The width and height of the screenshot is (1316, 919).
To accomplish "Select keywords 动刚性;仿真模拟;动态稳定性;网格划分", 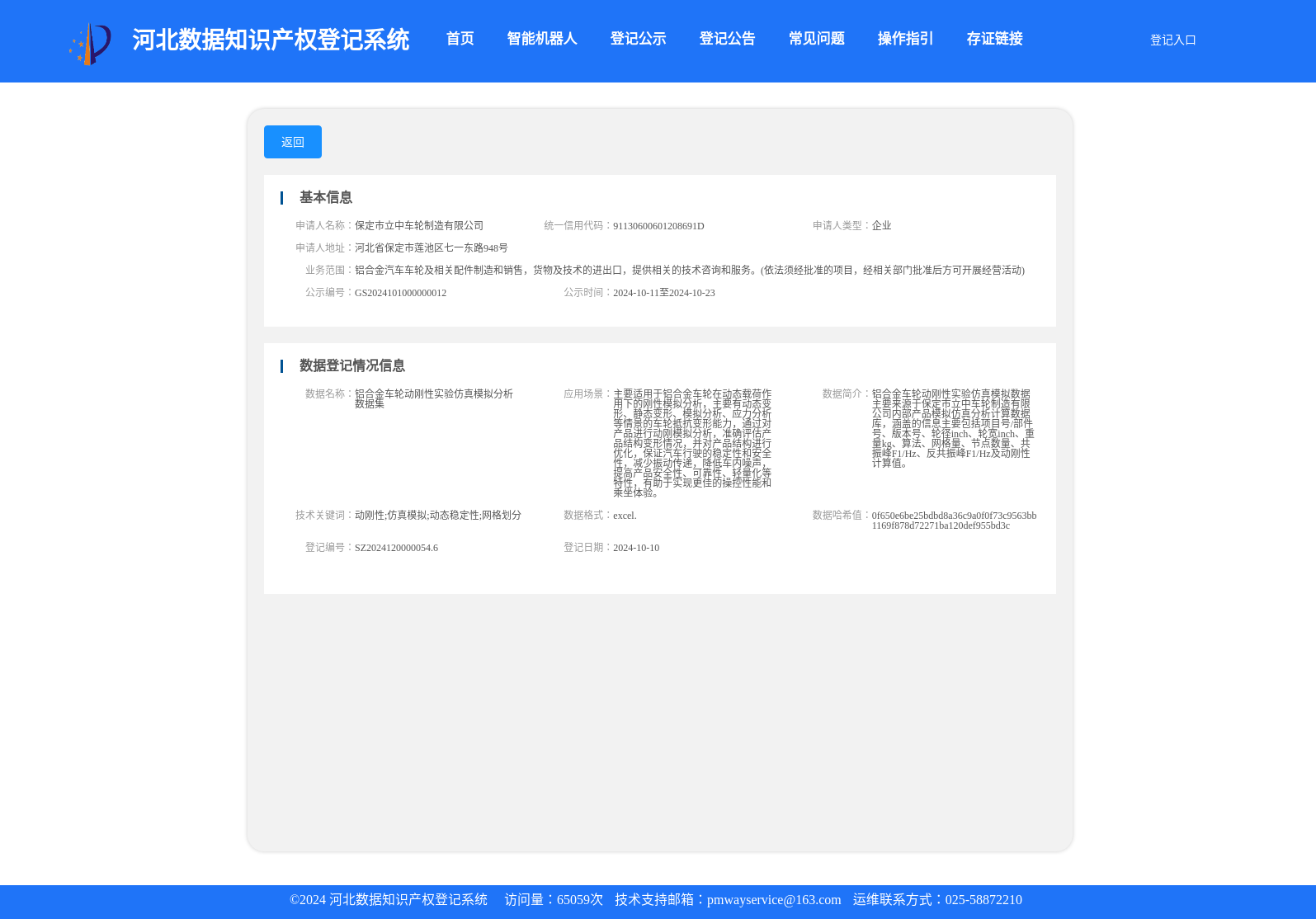I will point(438,515).
